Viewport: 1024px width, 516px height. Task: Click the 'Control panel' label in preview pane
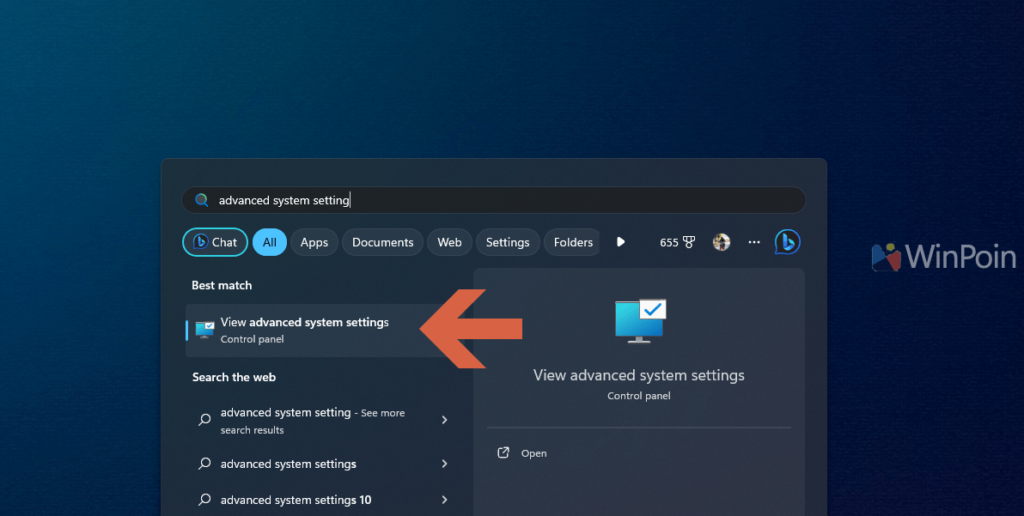tap(639, 396)
